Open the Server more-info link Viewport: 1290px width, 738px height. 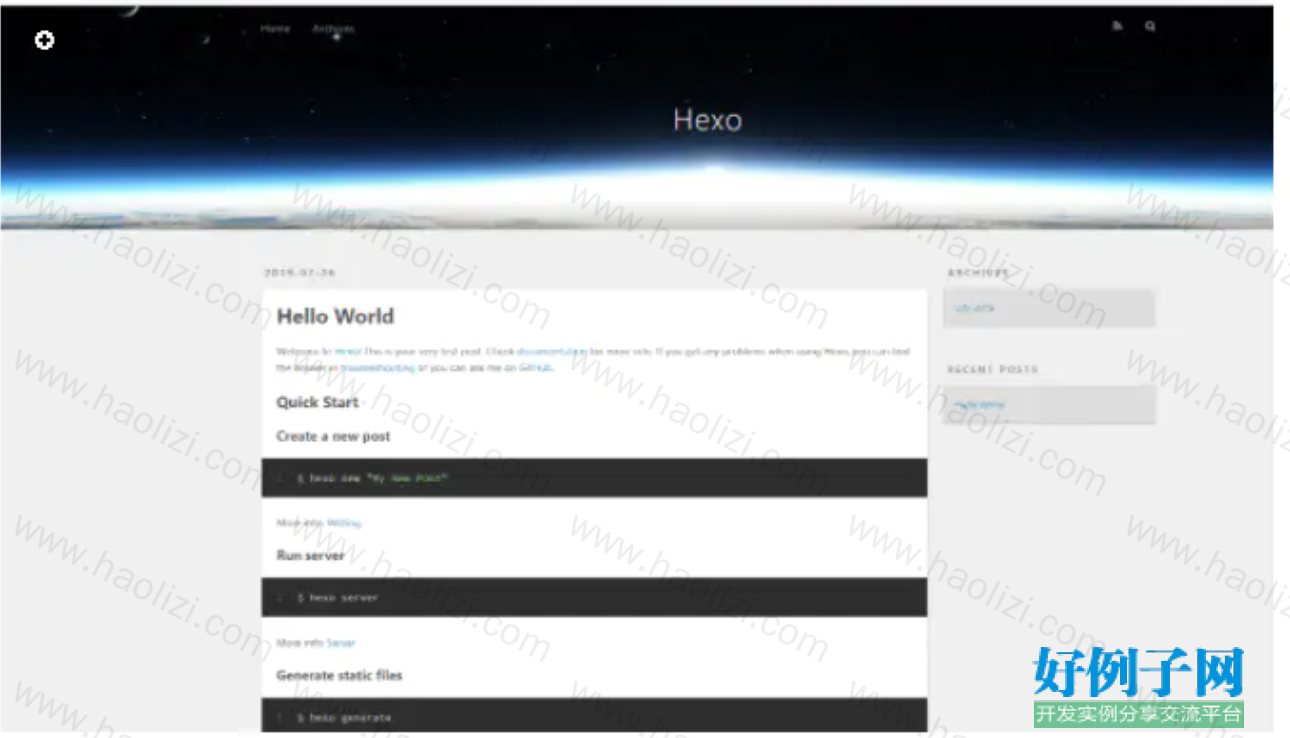pyautogui.click(x=341, y=643)
